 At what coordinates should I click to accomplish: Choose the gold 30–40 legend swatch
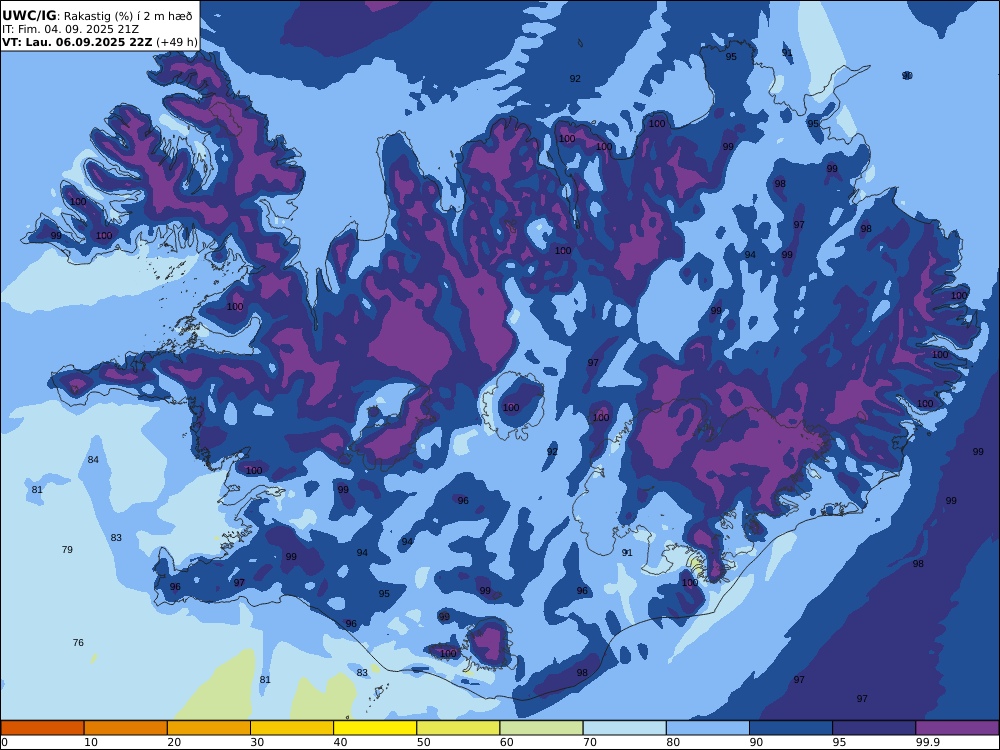[292, 728]
